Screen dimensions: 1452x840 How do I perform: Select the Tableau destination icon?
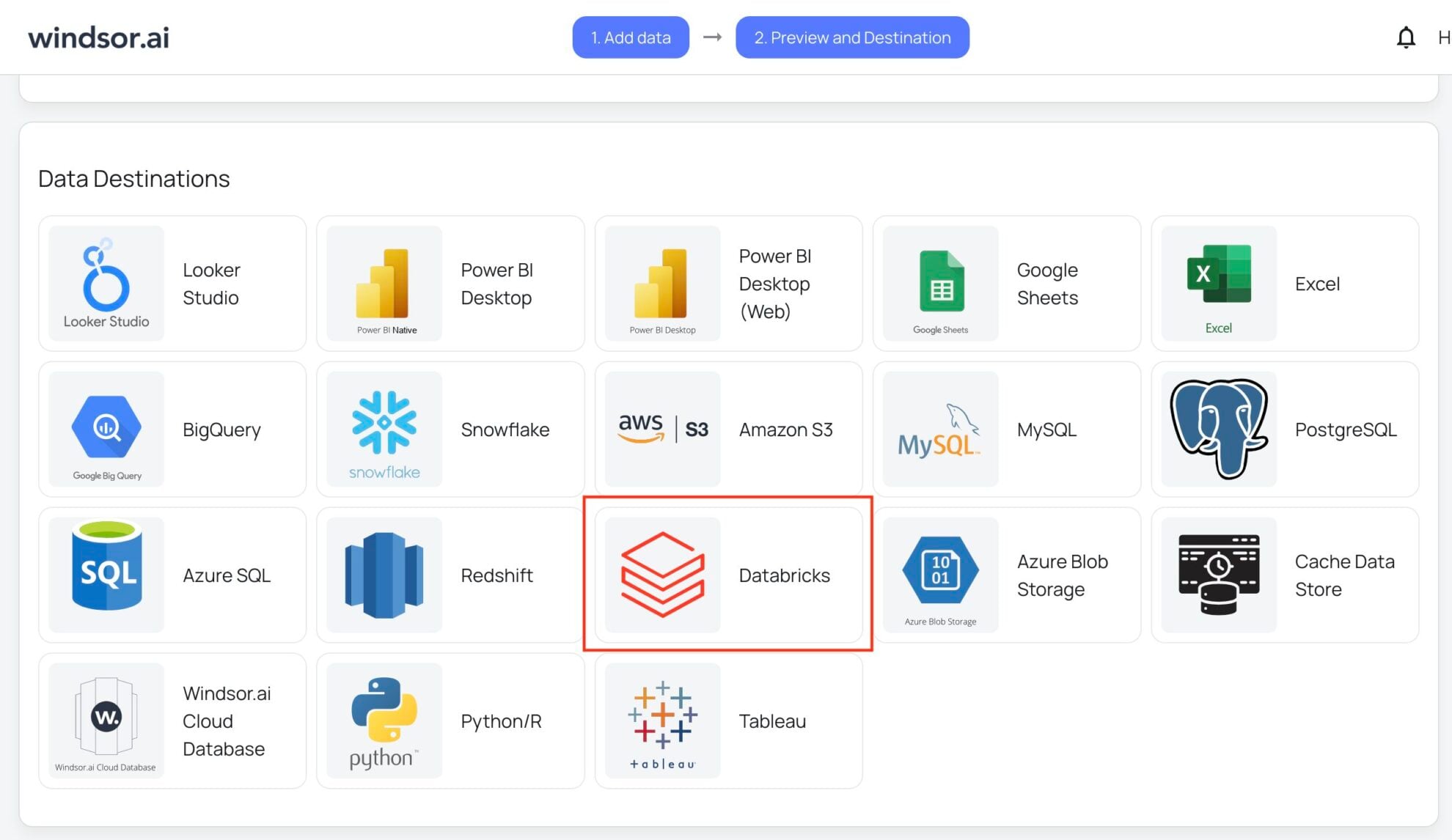(661, 721)
